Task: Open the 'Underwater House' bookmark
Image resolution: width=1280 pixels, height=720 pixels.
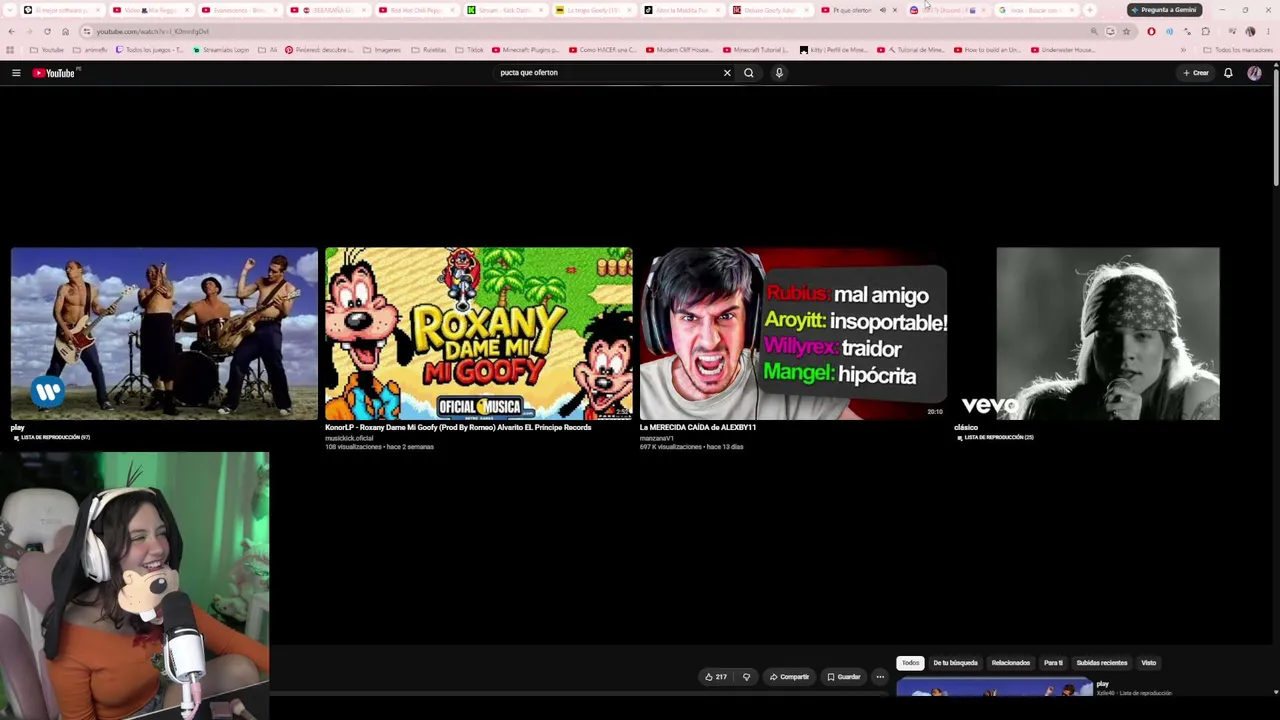Action: coord(1061,50)
